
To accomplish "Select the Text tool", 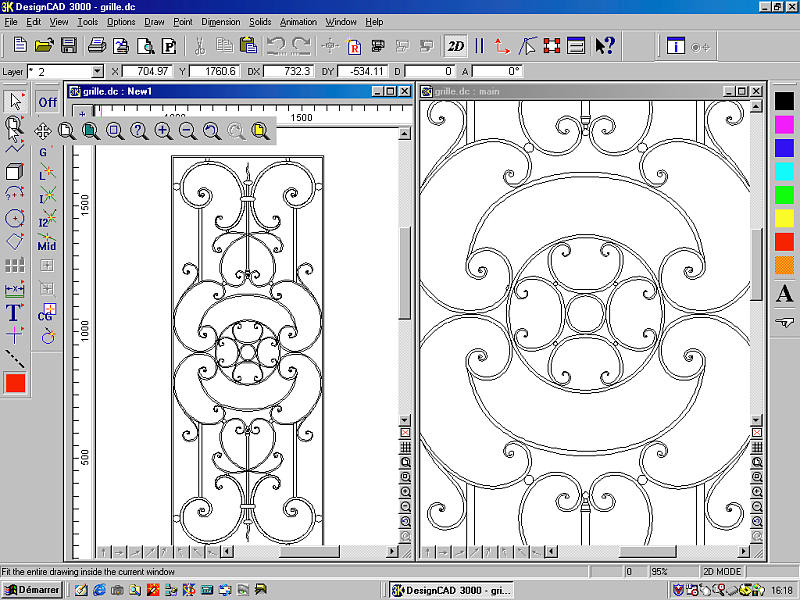I will pos(14,313).
